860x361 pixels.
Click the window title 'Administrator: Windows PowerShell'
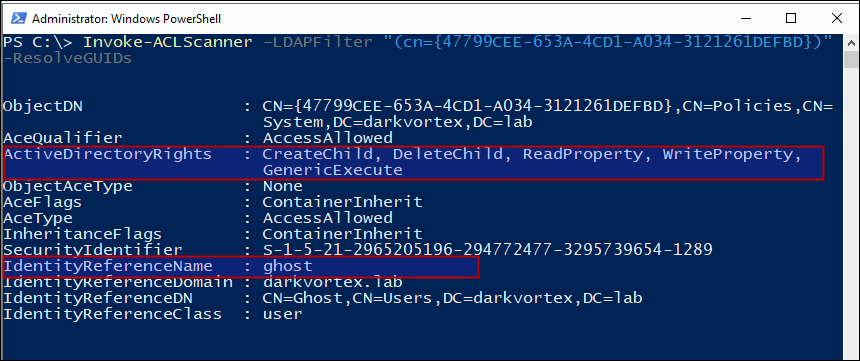[127, 19]
